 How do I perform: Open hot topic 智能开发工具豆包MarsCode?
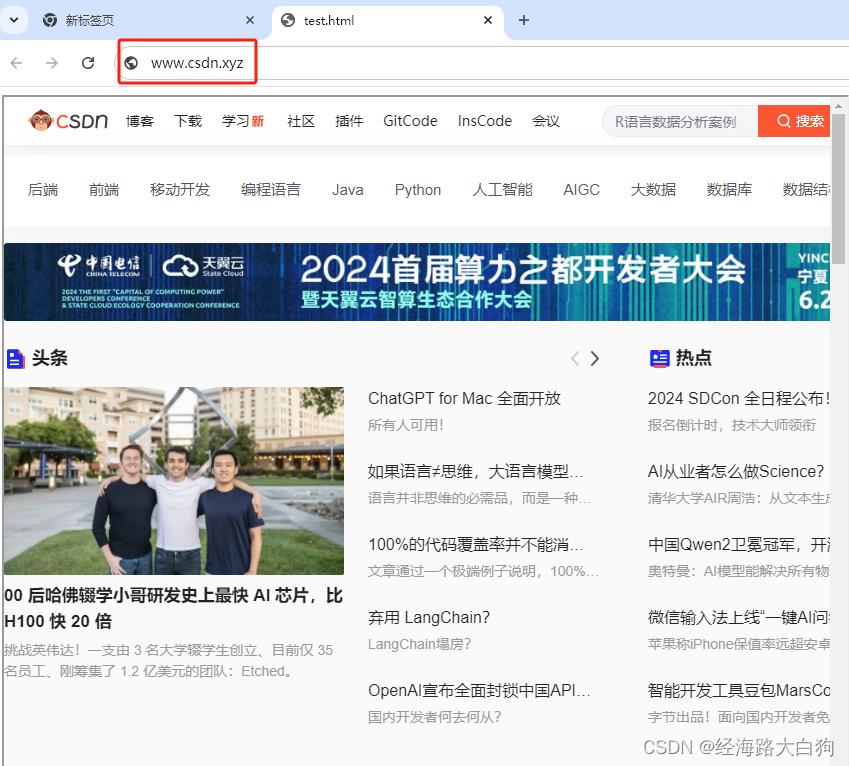[x=739, y=691]
